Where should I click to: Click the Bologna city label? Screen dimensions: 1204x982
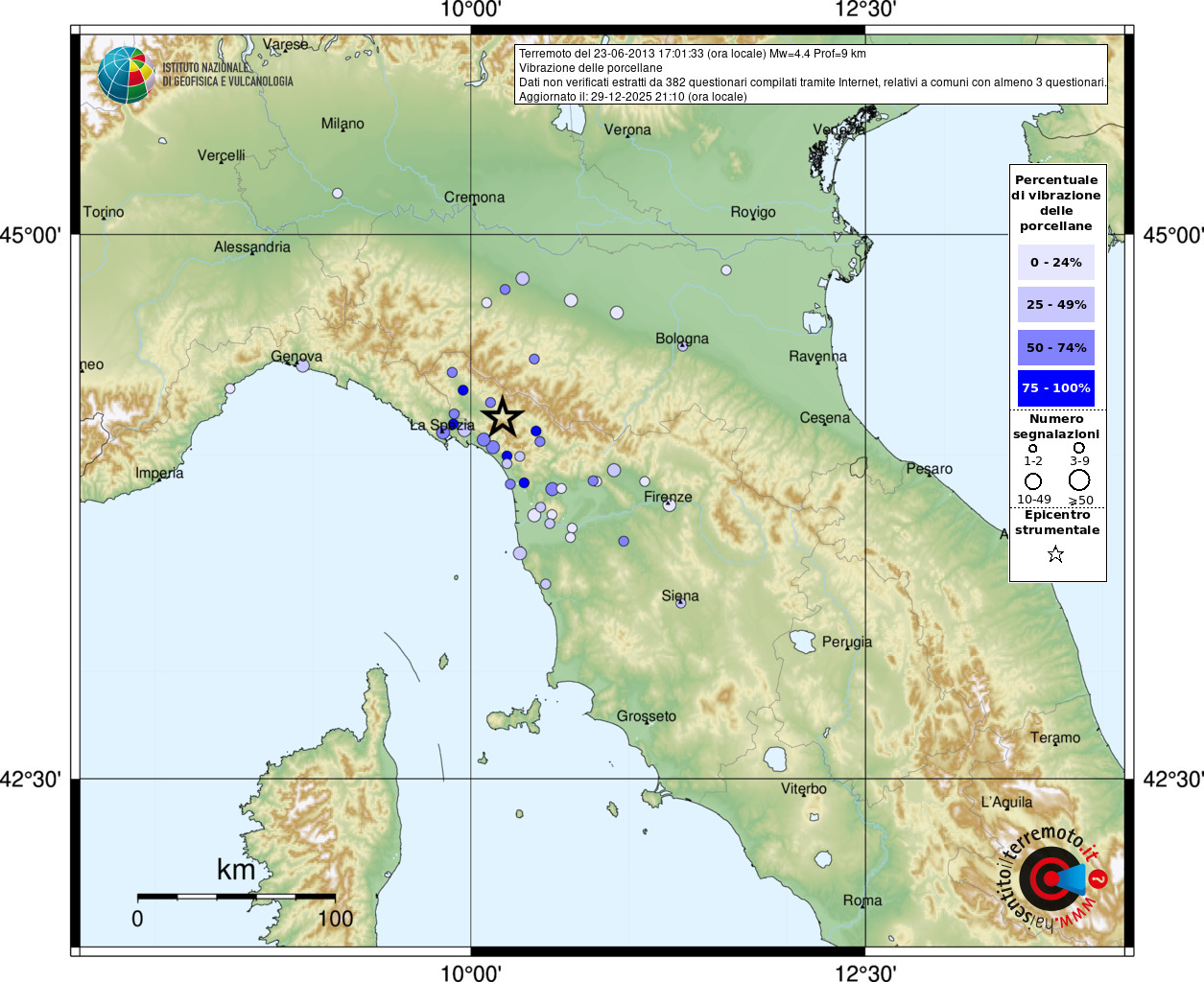pos(682,339)
